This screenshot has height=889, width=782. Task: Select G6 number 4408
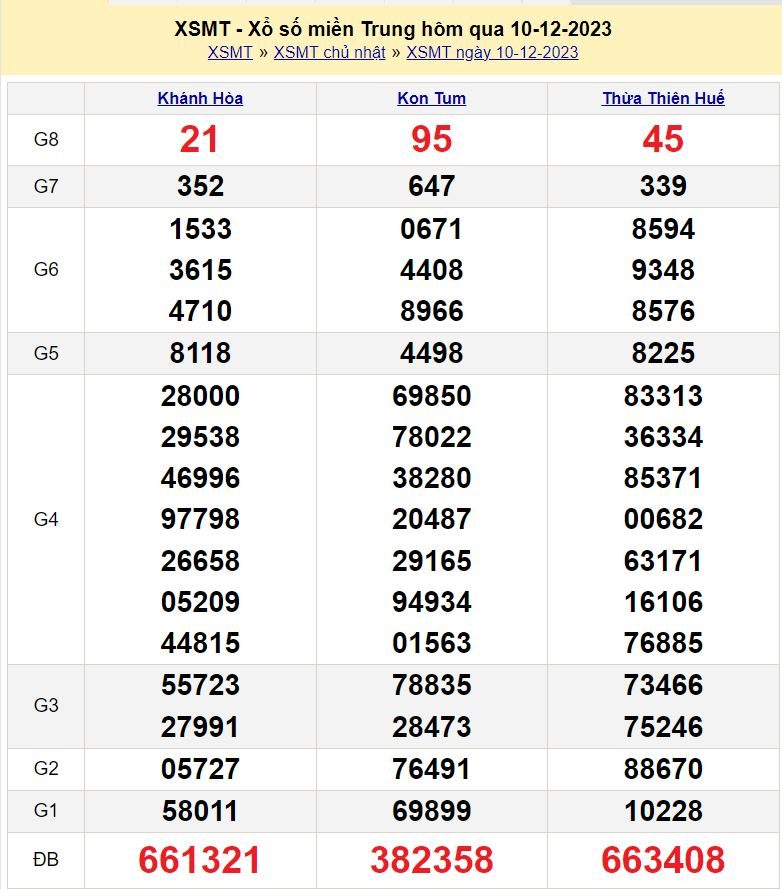432,270
